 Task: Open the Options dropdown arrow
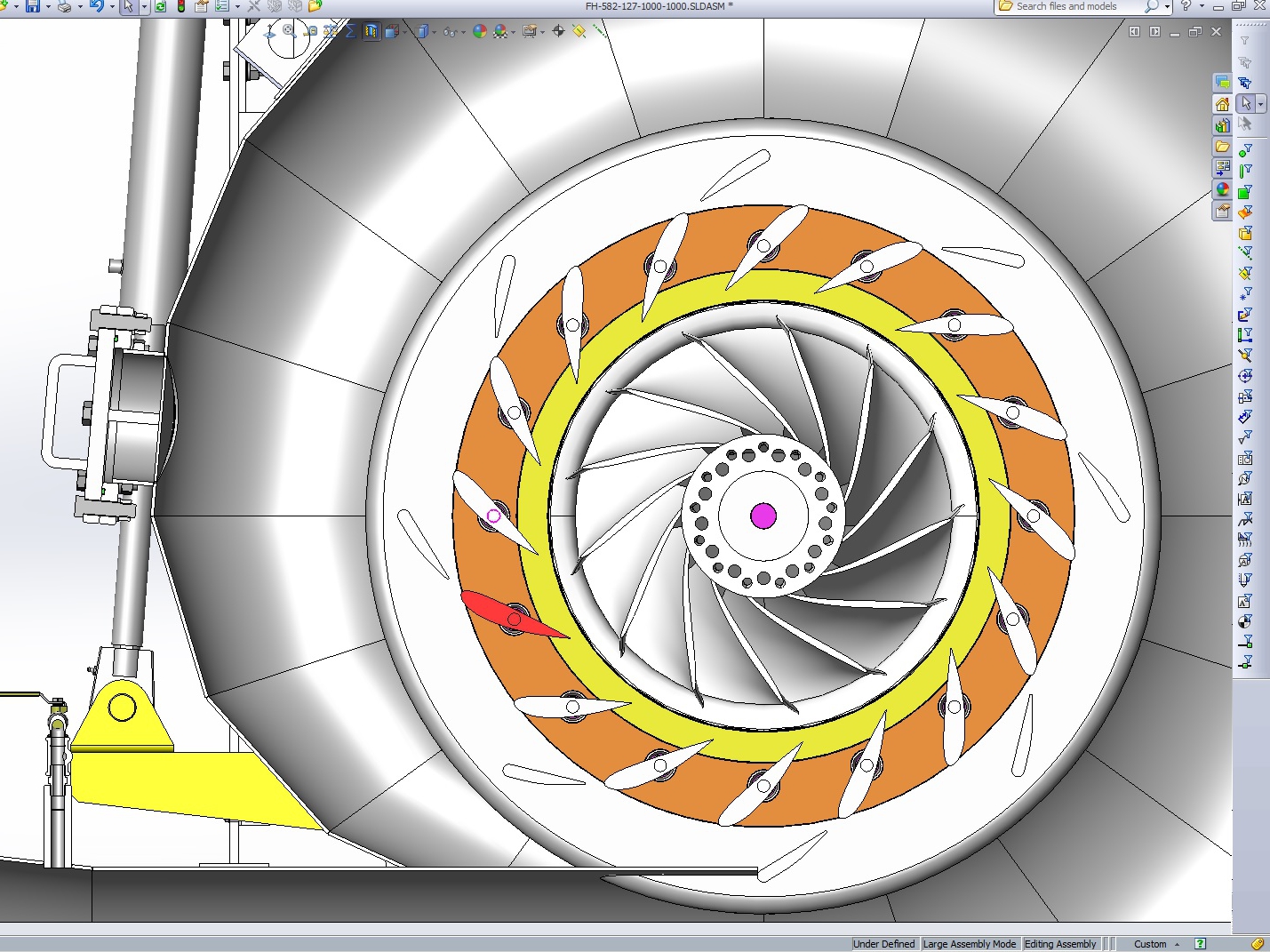click(237, 7)
